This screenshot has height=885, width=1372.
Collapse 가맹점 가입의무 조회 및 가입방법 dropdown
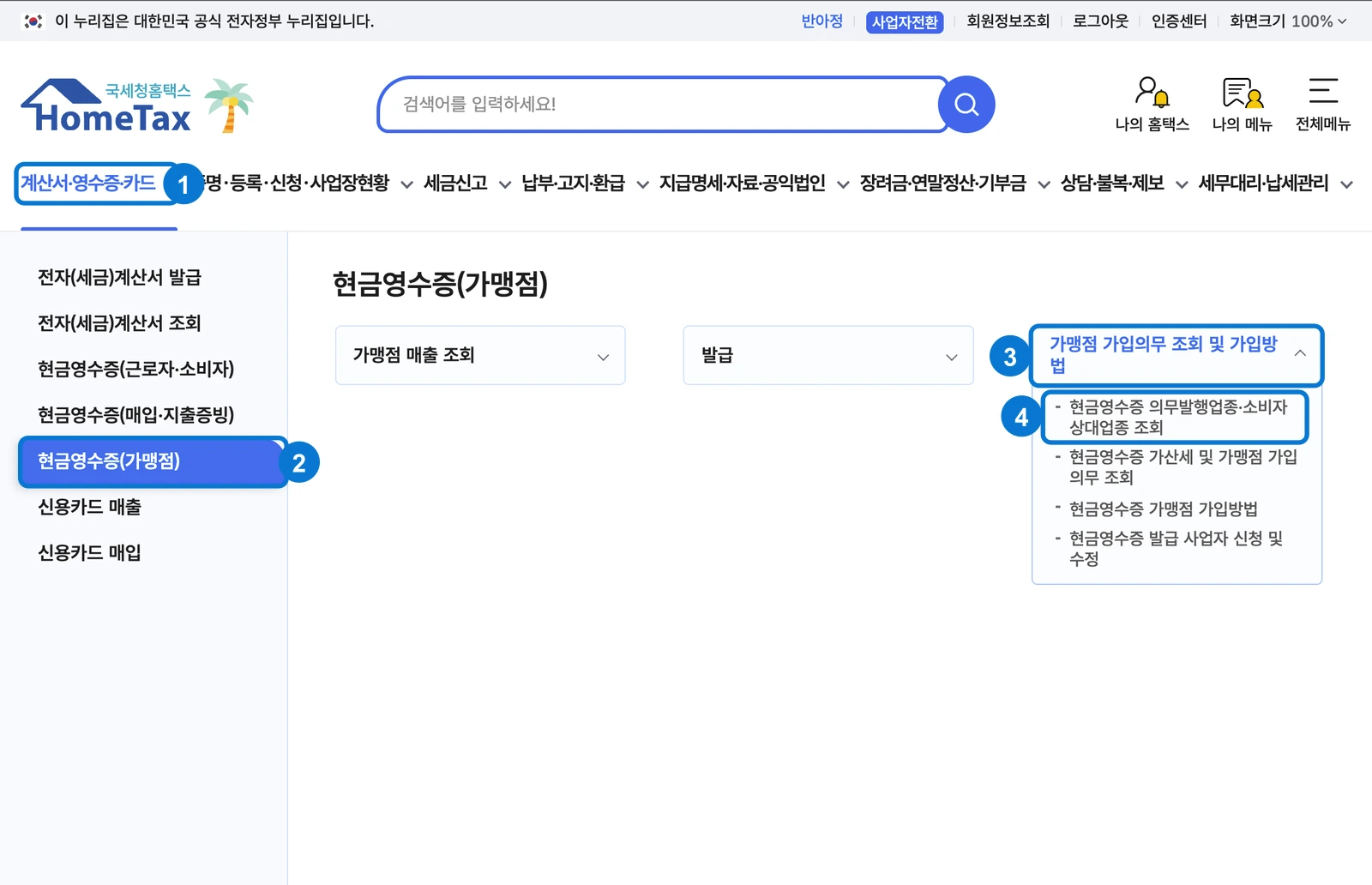(1176, 355)
